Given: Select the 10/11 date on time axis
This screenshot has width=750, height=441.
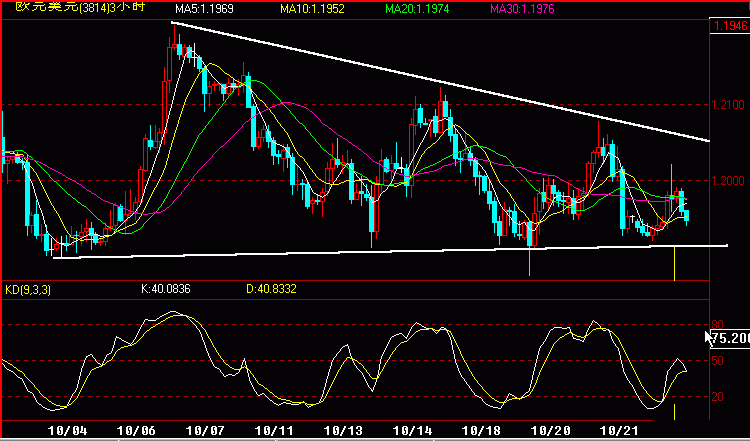Looking at the screenshot, I should click(274, 430).
